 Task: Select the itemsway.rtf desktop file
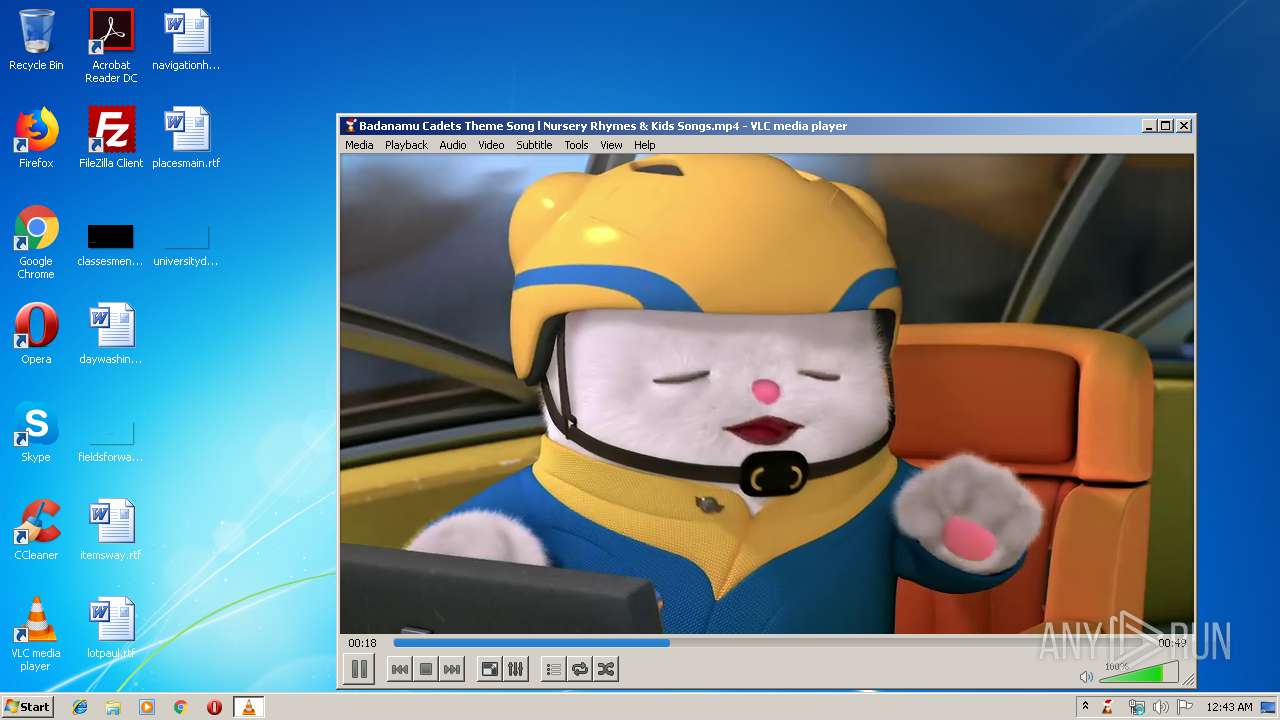(x=111, y=530)
